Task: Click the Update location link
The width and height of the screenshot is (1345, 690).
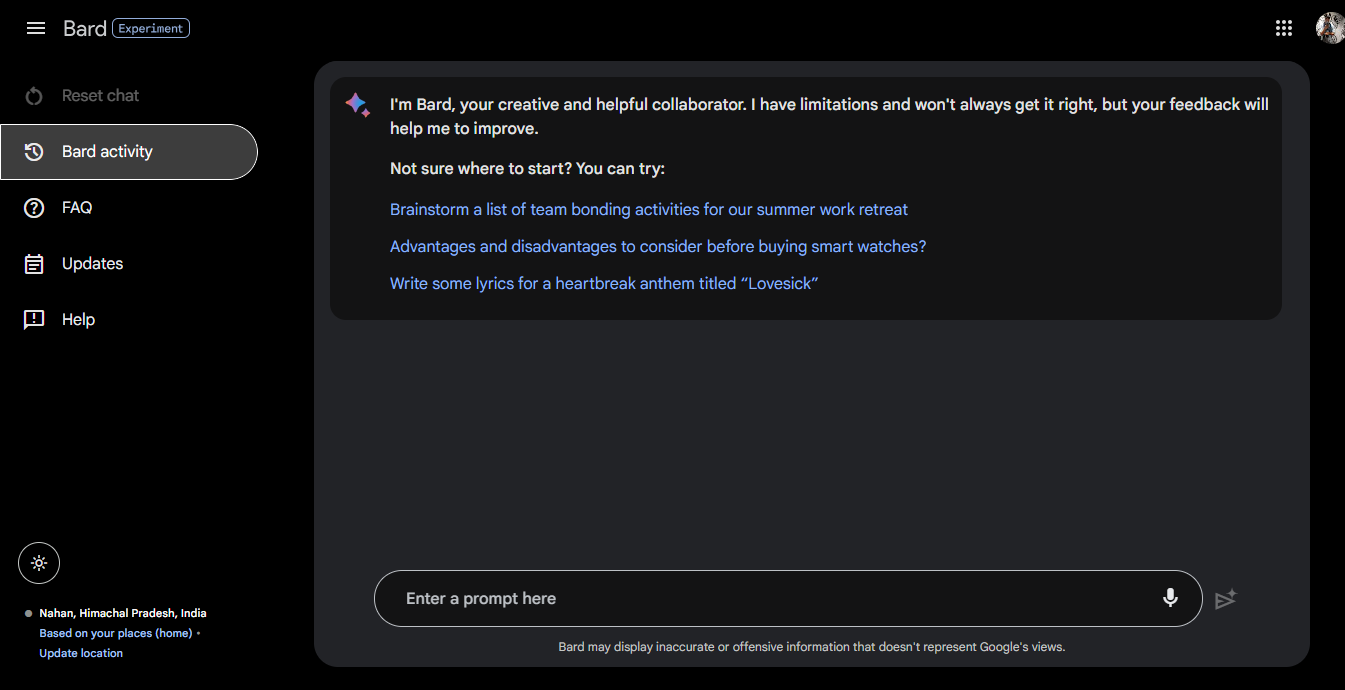Action: pos(81,653)
